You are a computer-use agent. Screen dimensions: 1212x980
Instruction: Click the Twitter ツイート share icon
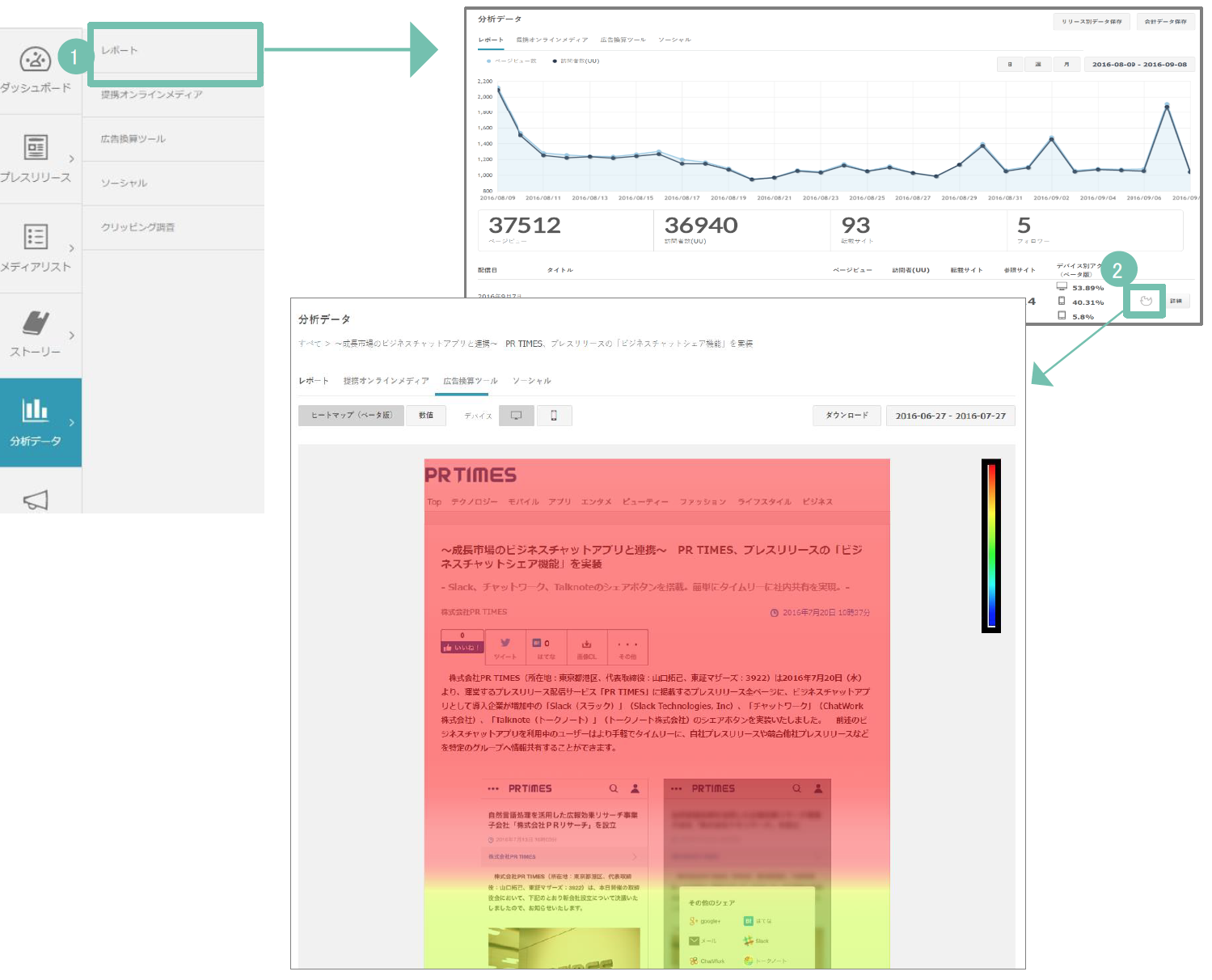505,647
